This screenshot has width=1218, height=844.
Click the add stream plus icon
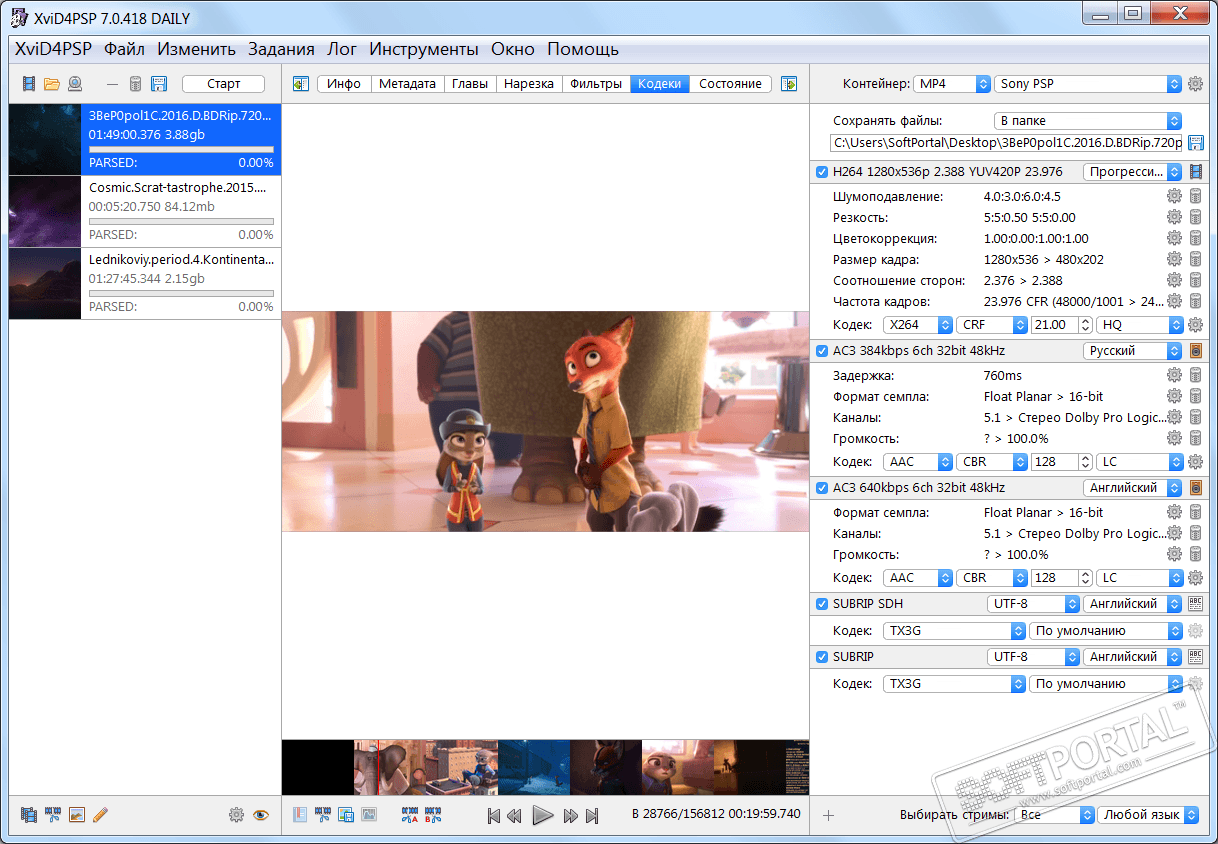[828, 815]
